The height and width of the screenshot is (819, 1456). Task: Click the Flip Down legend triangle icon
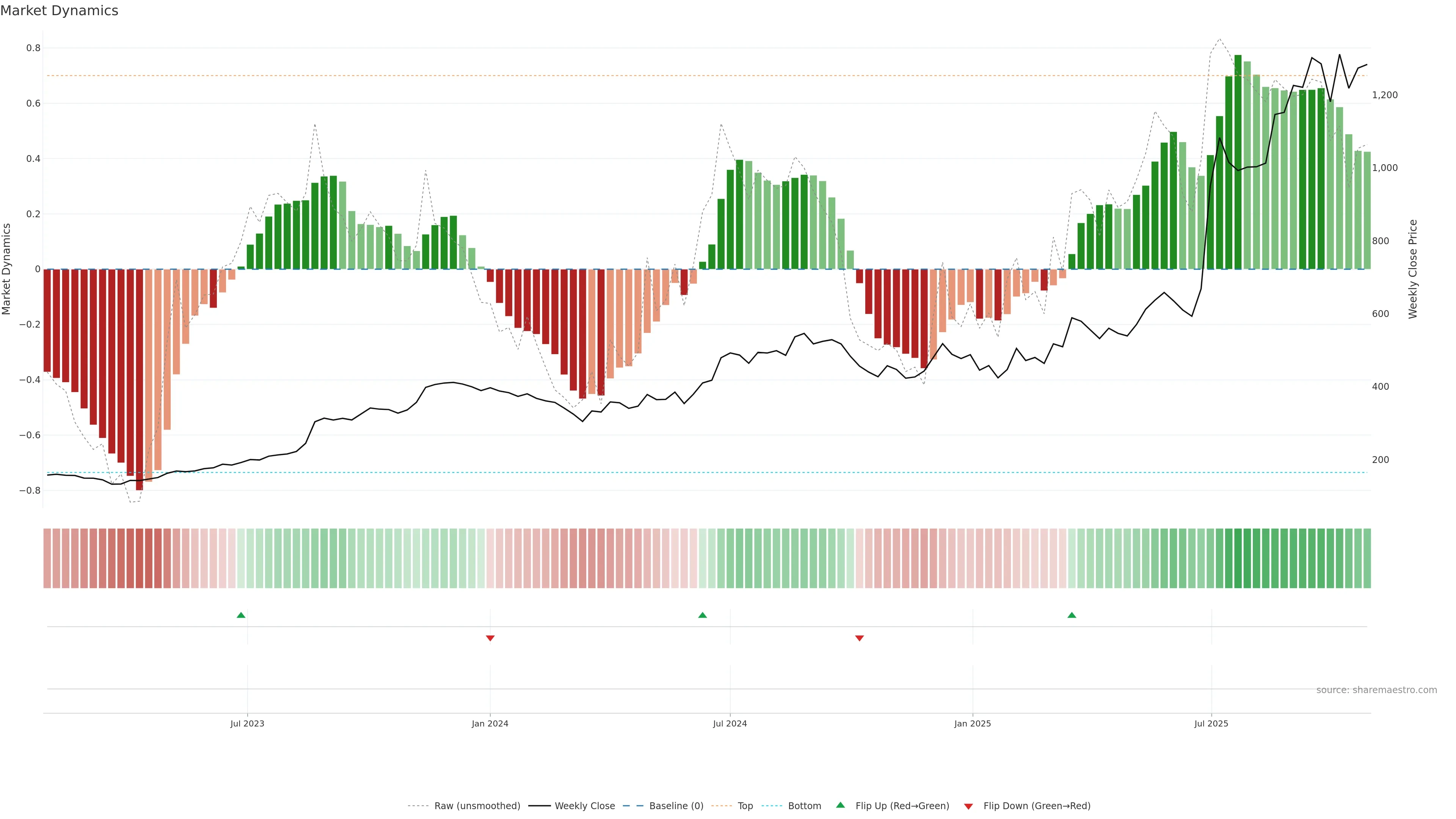(x=968, y=806)
